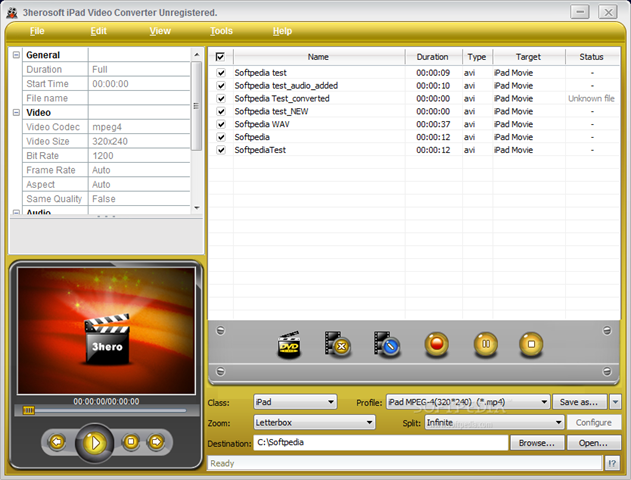
Task: Select the Softpedia WAV row
Action: [414, 124]
